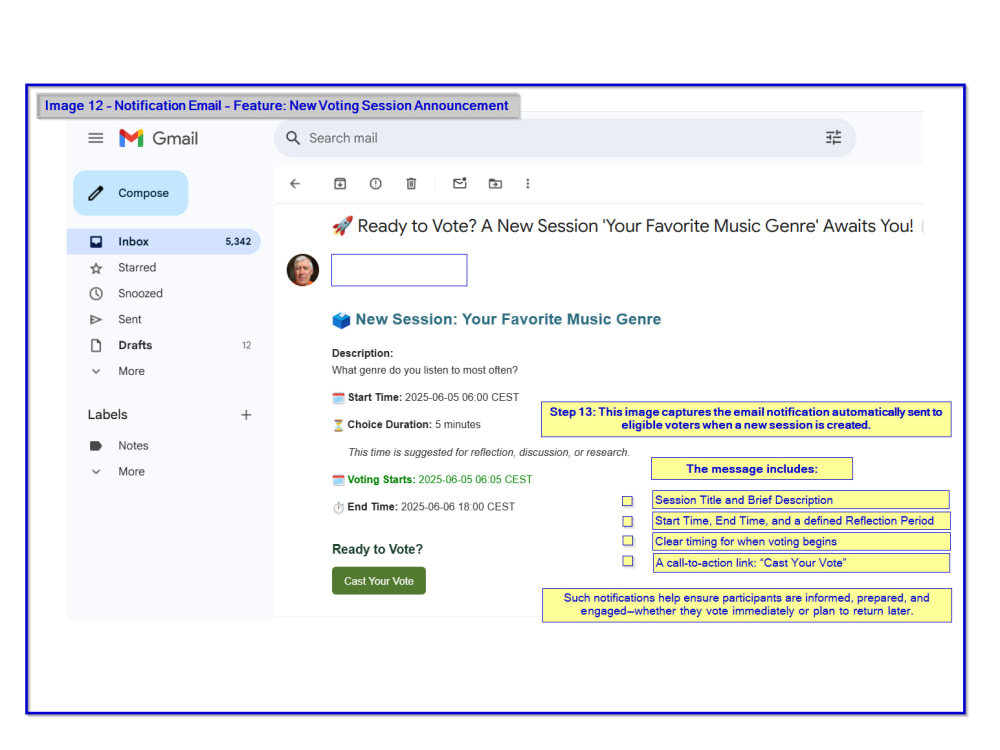Click the 'End Time: 2025-06-06 18:00 CEST' line
This screenshot has width=1000, height=750.
pyautogui.click(x=423, y=507)
